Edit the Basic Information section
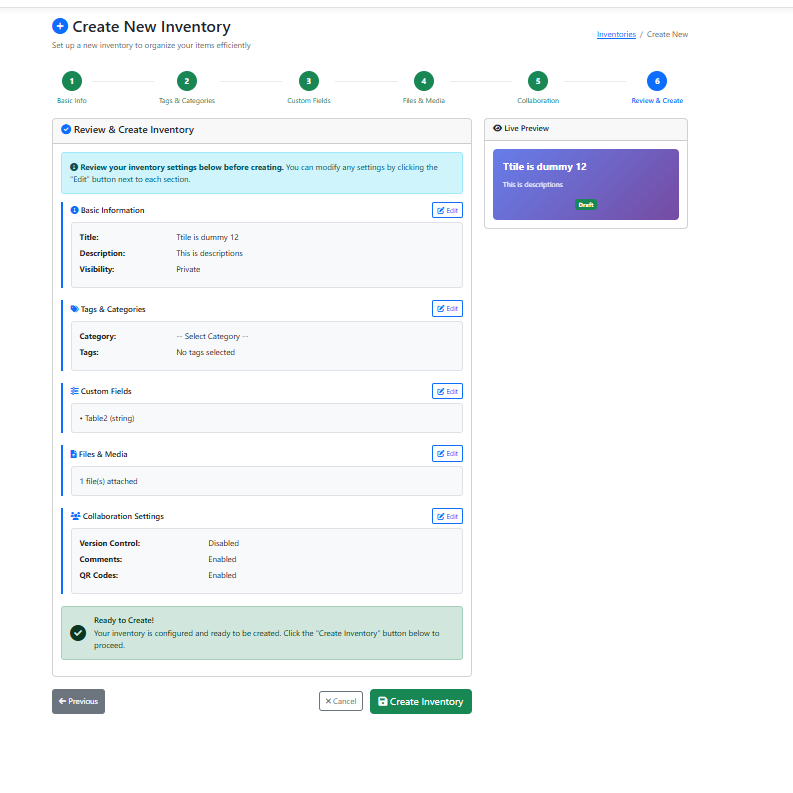The height and width of the screenshot is (793, 793). (x=447, y=210)
